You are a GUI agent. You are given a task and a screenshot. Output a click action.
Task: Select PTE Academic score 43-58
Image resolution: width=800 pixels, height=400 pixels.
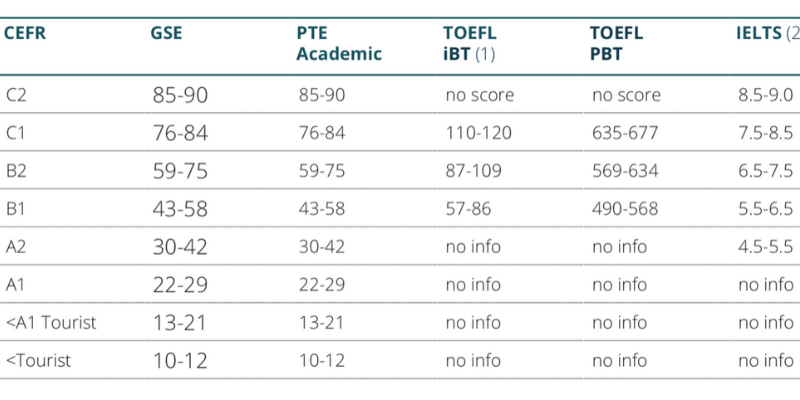coord(321,209)
